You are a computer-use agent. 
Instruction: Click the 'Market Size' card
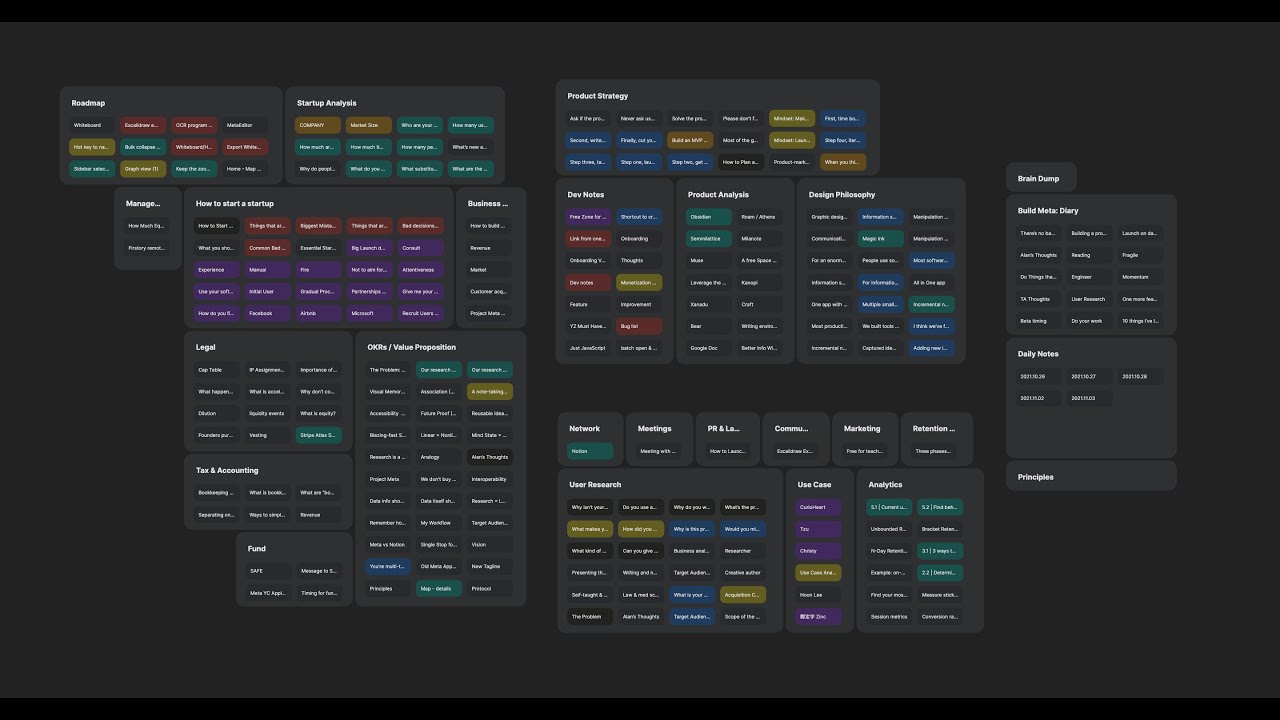click(x=368, y=125)
